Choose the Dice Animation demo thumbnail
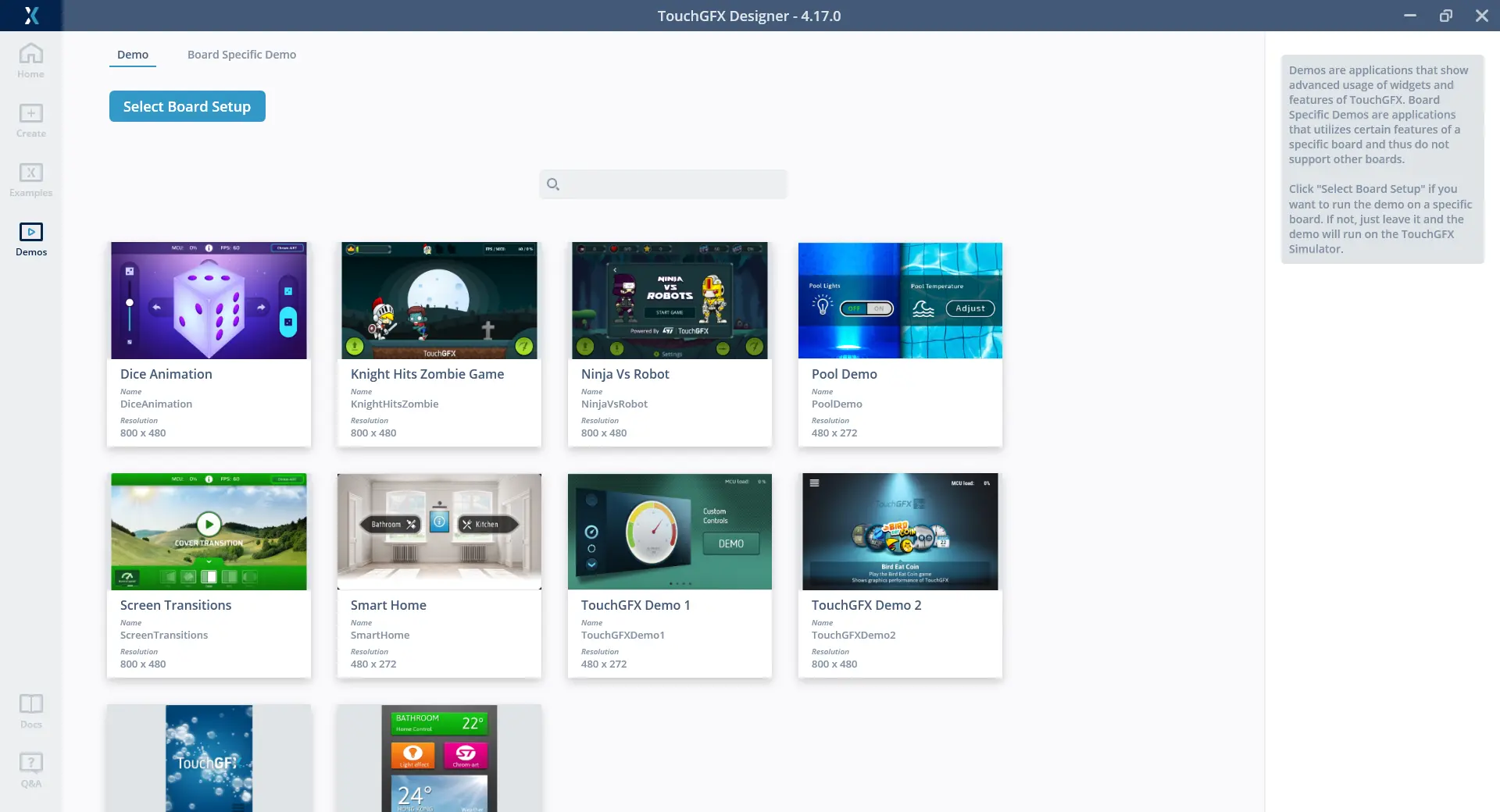This screenshot has height=812, width=1500. 209,301
